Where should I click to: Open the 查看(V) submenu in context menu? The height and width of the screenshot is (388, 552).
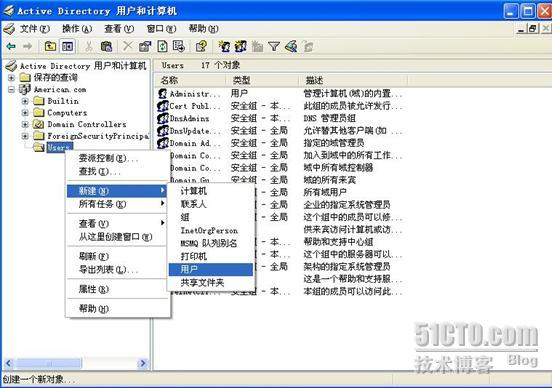117,223
